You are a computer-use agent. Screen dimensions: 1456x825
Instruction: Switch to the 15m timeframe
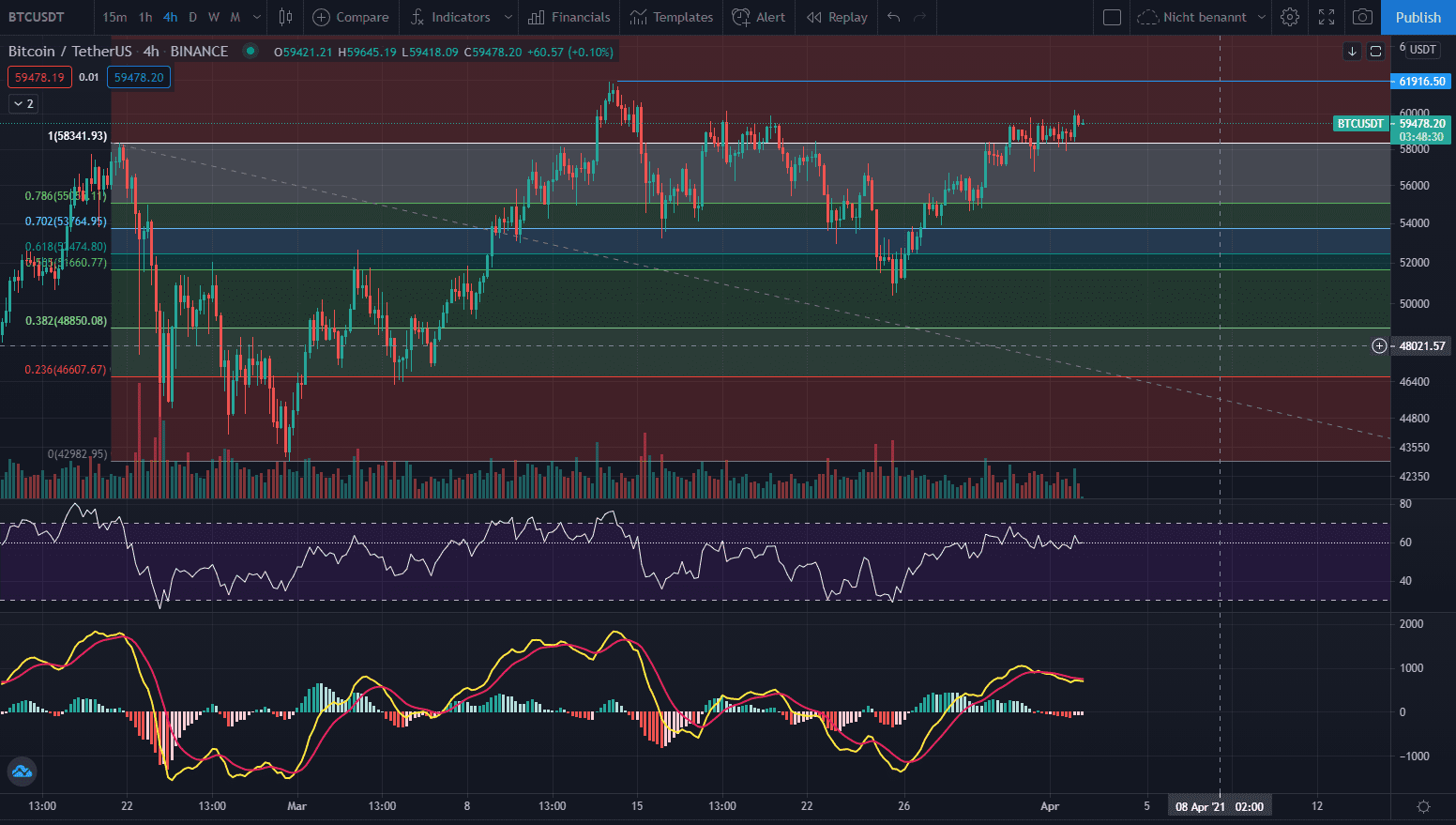click(114, 17)
